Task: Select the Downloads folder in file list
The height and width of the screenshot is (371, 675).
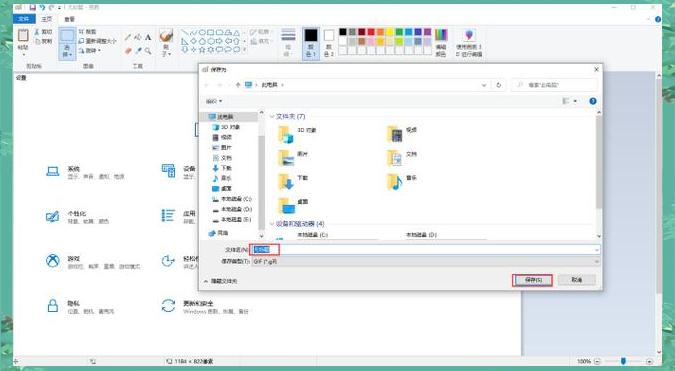Action: pyautogui.click(x=293, y=181)
